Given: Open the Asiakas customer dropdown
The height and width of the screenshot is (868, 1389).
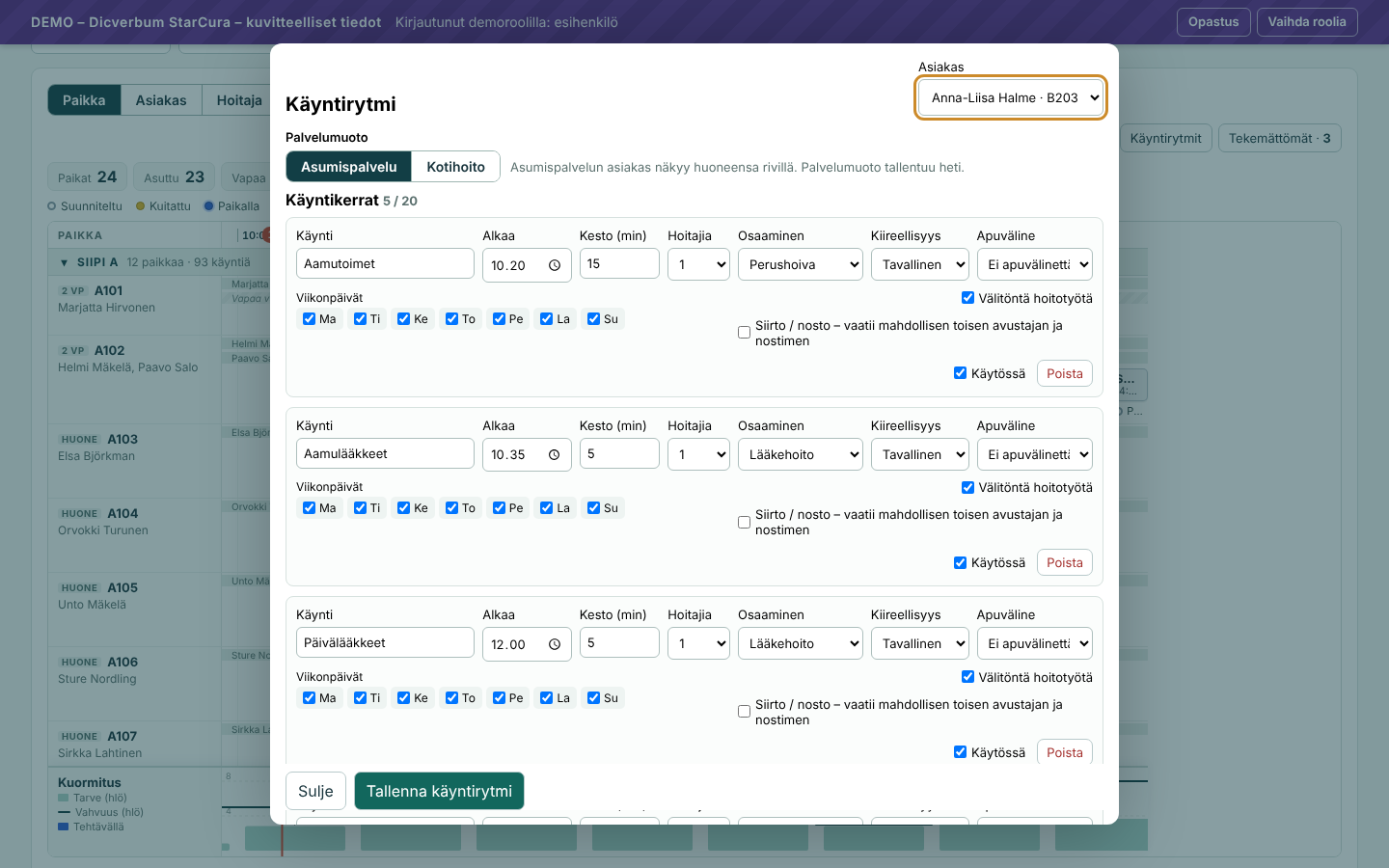Looking at the screenshot, I should 1010,97.
